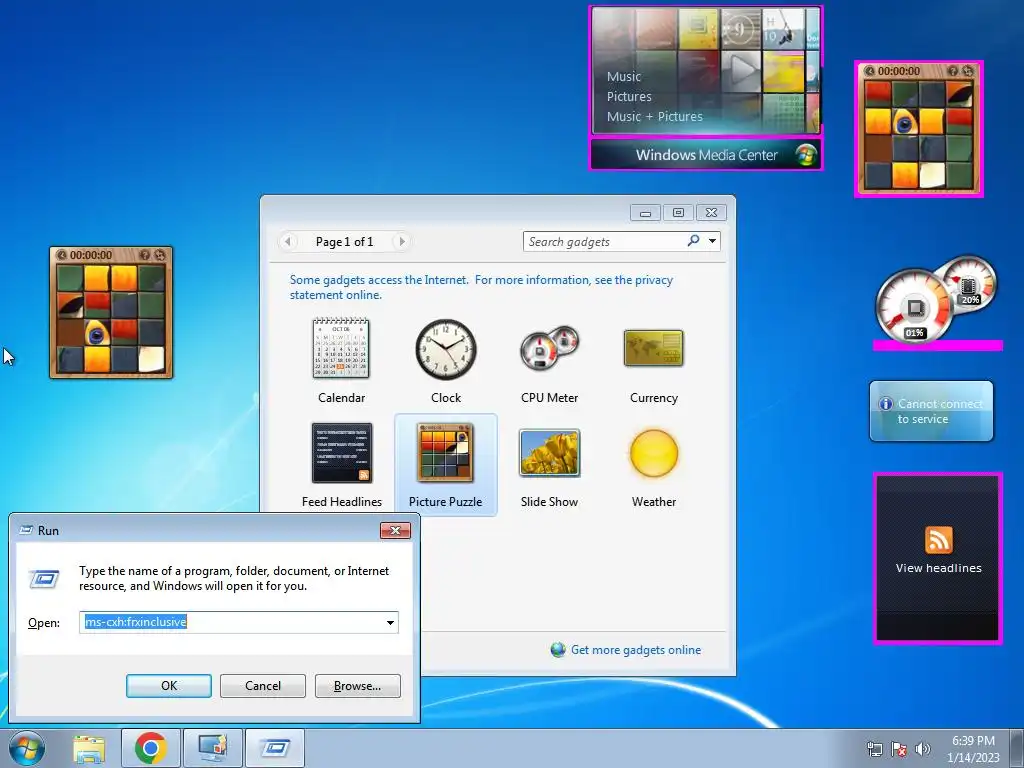Click Cannot connect to service weather gadget

click(931, 411)
